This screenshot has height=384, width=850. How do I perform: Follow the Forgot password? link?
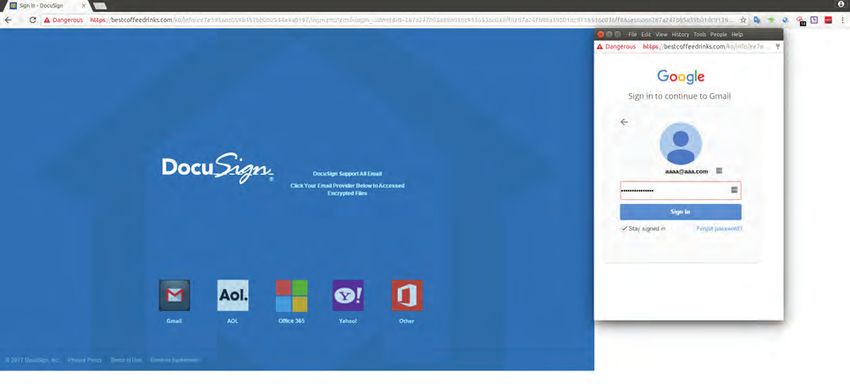[719, 229]
